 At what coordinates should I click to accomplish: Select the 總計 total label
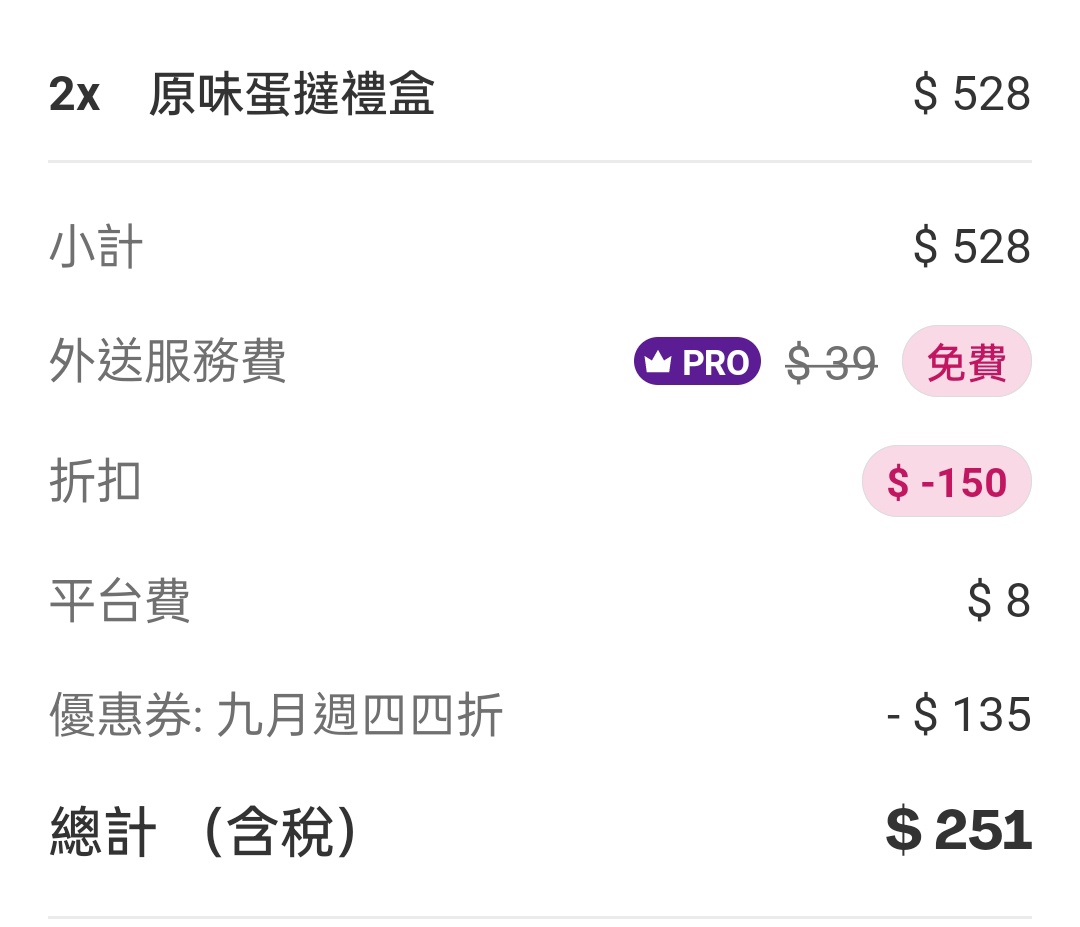pos(103,833)
